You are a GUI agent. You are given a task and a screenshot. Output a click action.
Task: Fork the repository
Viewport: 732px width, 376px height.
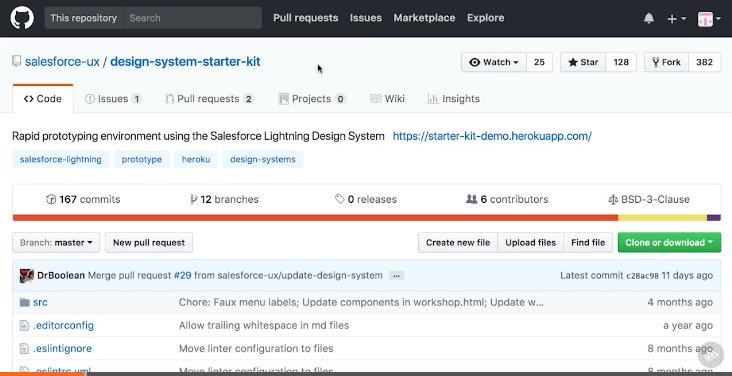(666, 62)
